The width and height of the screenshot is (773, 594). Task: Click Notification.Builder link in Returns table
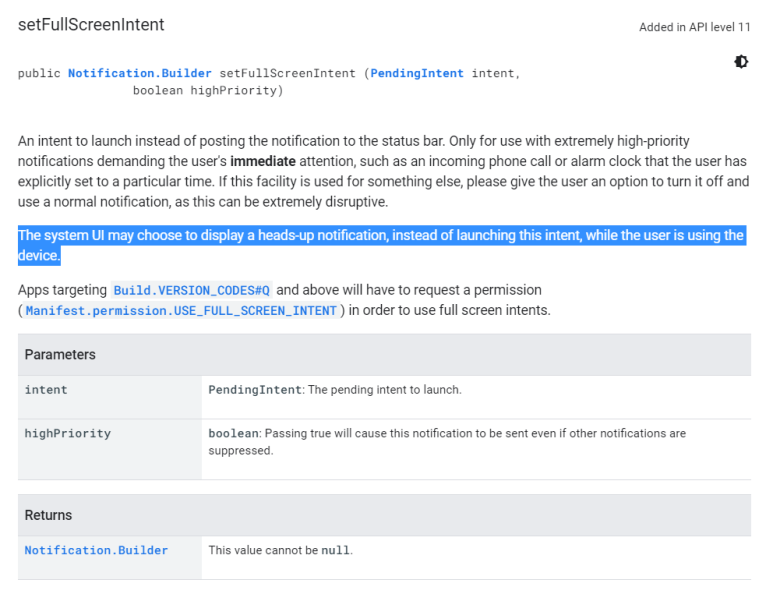tap(96, 551)
